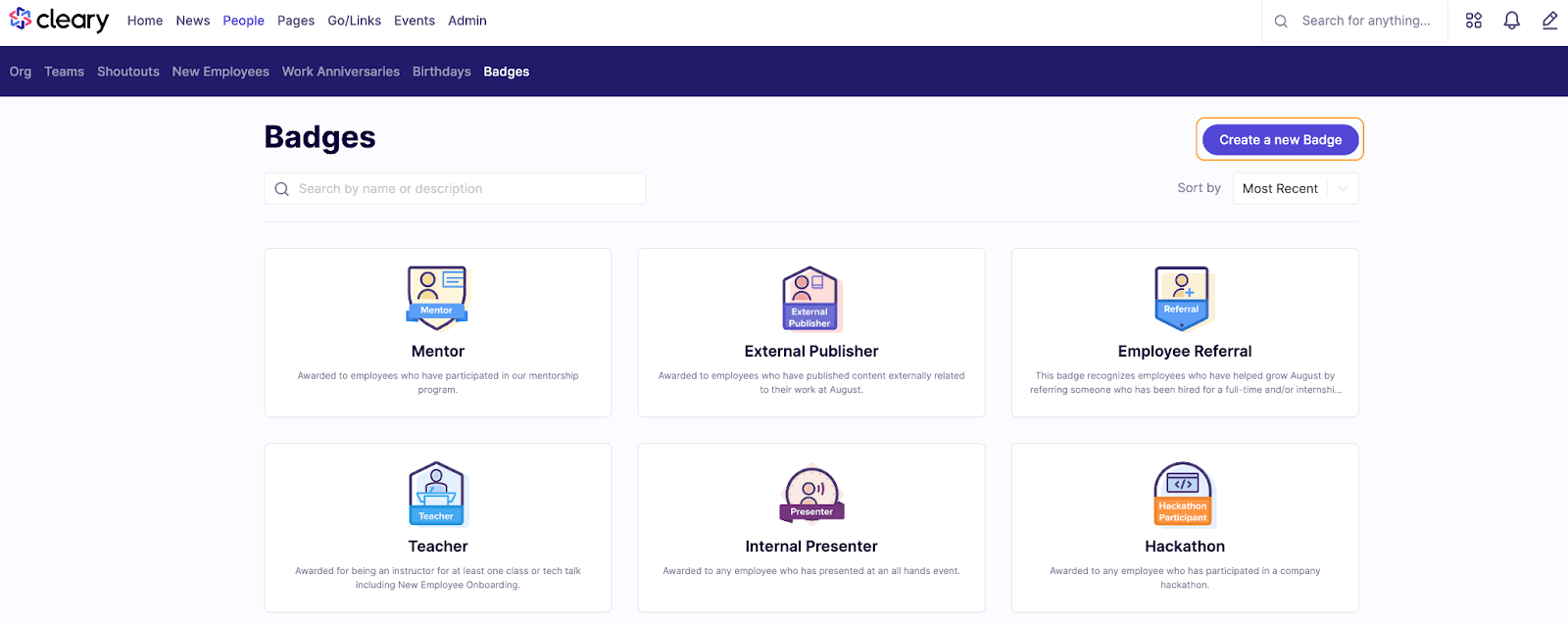Go to Home in the top navigation

click(145, 21)
